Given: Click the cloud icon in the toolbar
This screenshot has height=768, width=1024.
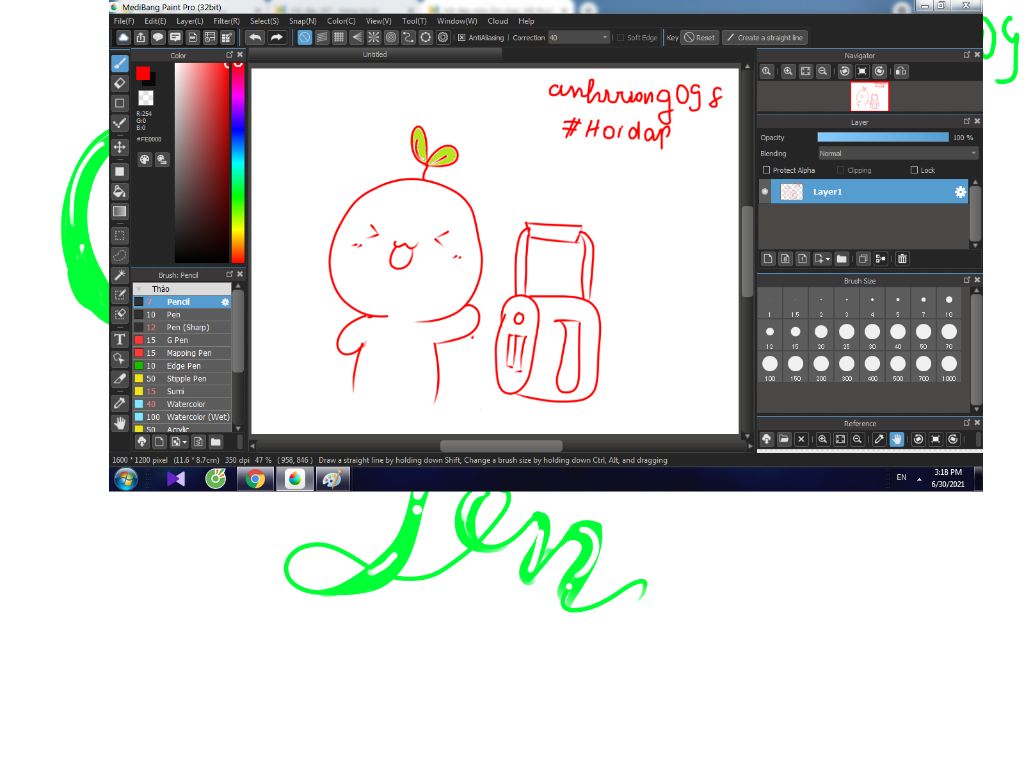Looking at the screenshot, I should [x=123, y=37].
